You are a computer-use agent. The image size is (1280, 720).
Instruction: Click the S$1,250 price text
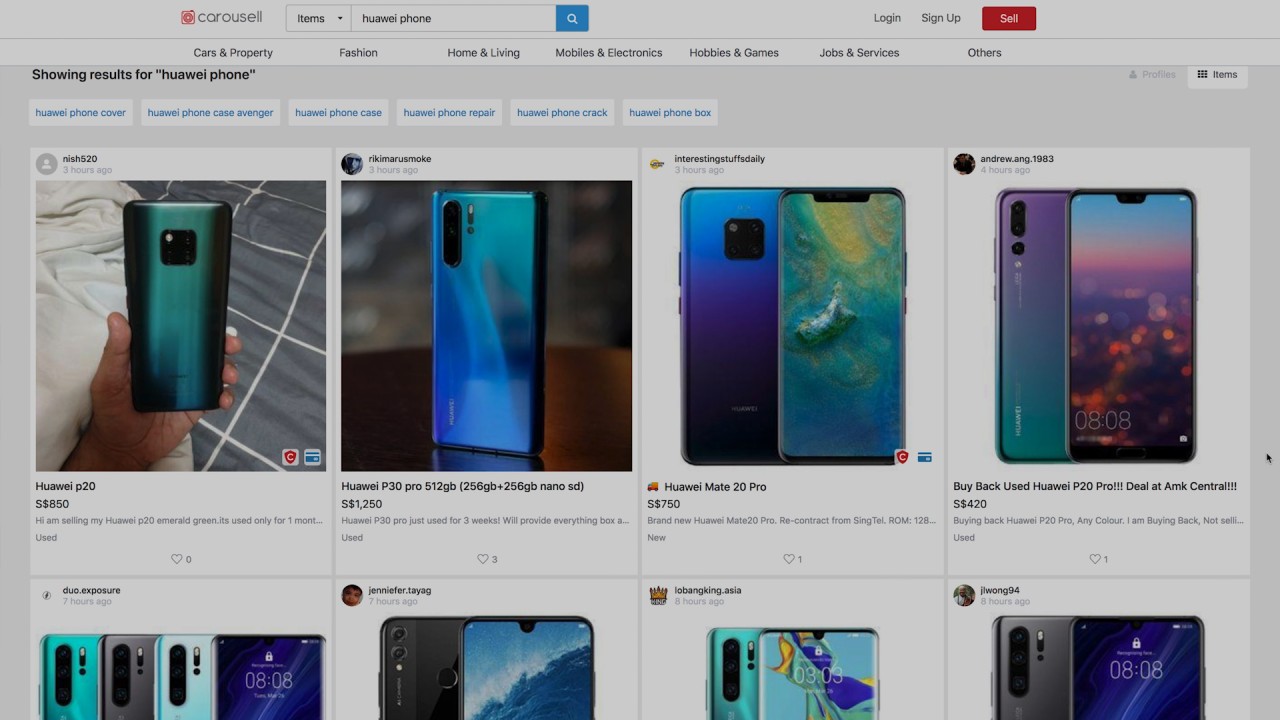pyautogui.click(x=362, y=504)
